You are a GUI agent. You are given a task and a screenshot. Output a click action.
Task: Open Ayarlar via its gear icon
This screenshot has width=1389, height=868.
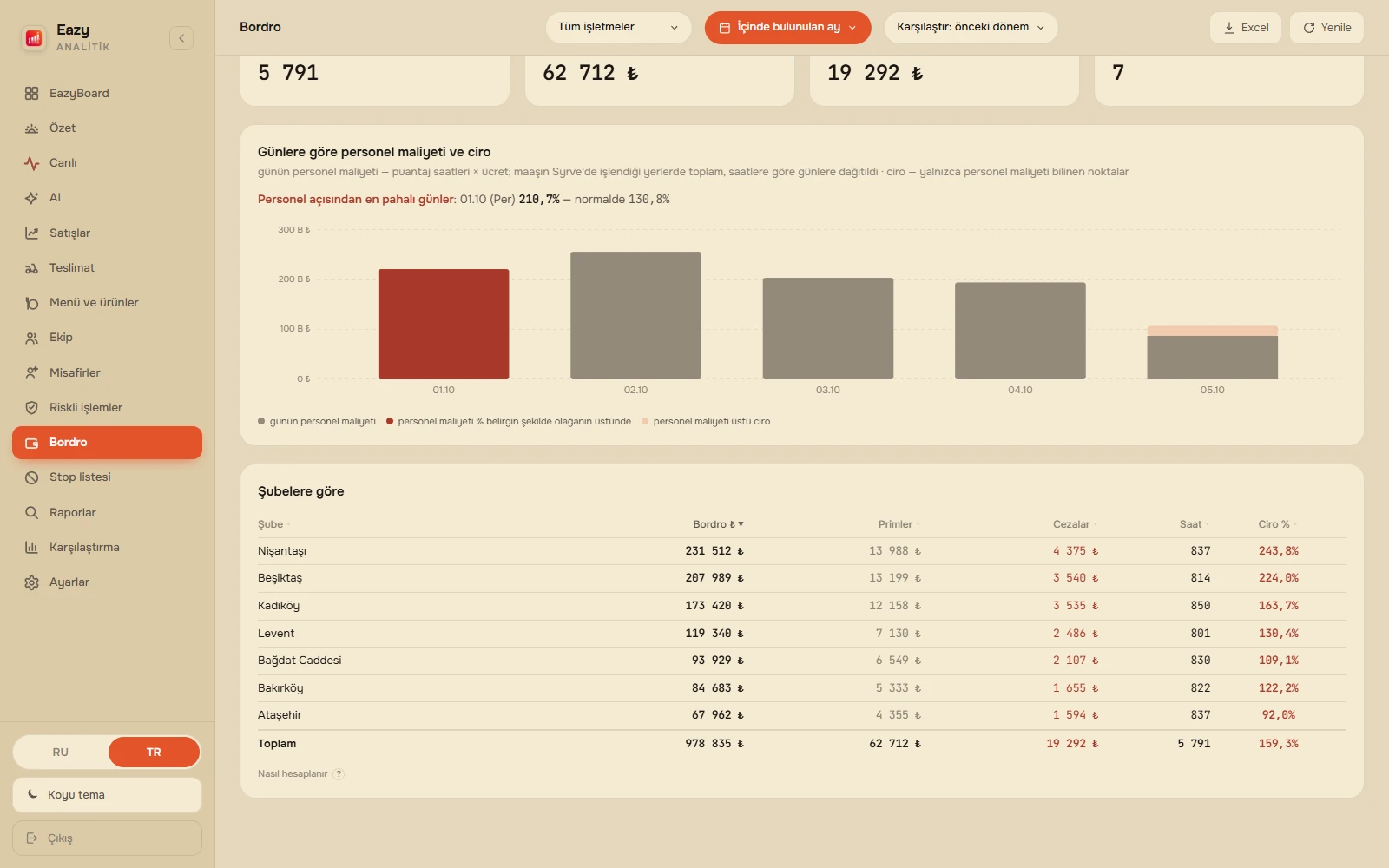[32, 582]
